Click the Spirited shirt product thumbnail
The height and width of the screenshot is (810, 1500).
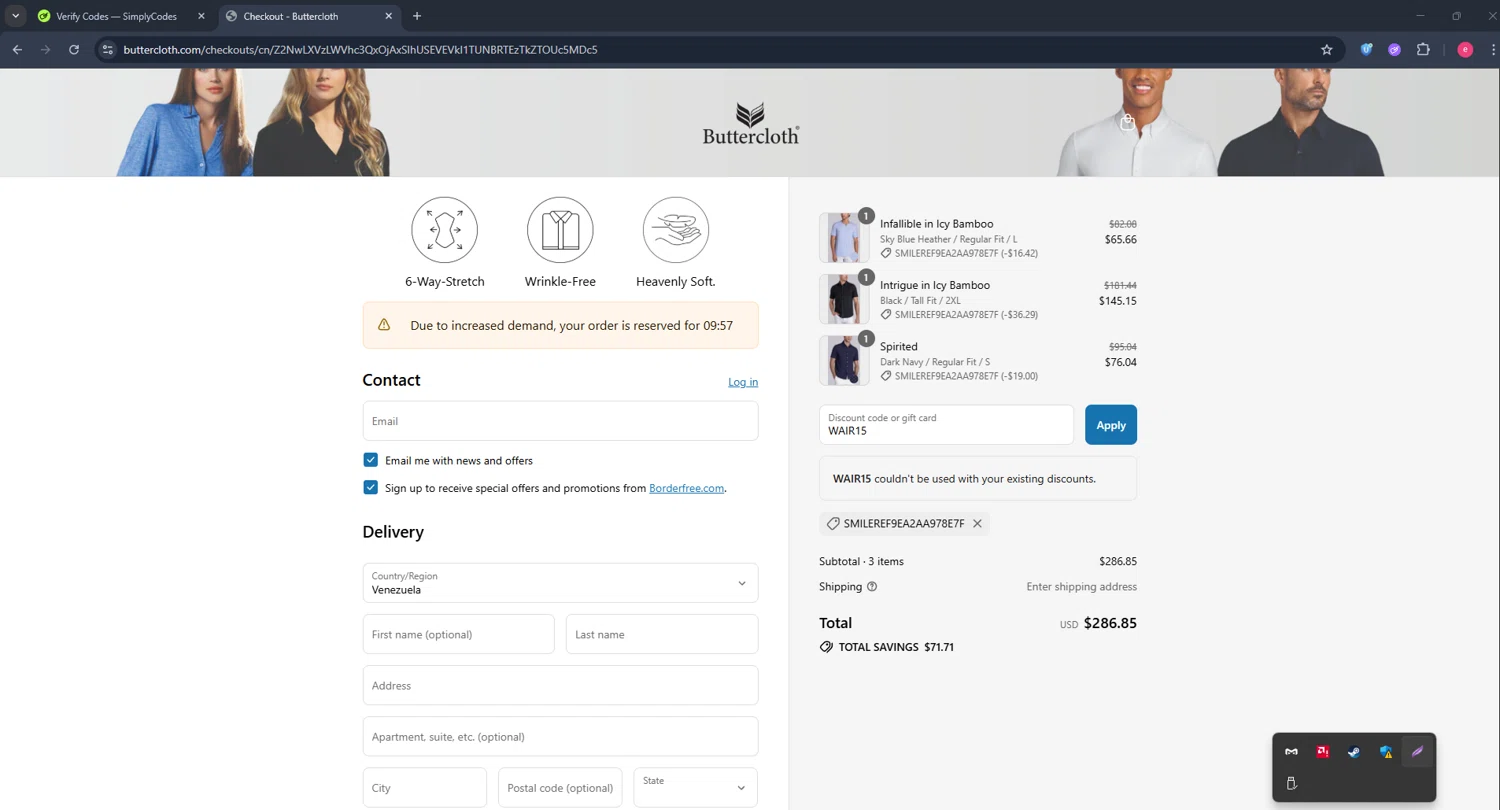click(x=844, y=360)
